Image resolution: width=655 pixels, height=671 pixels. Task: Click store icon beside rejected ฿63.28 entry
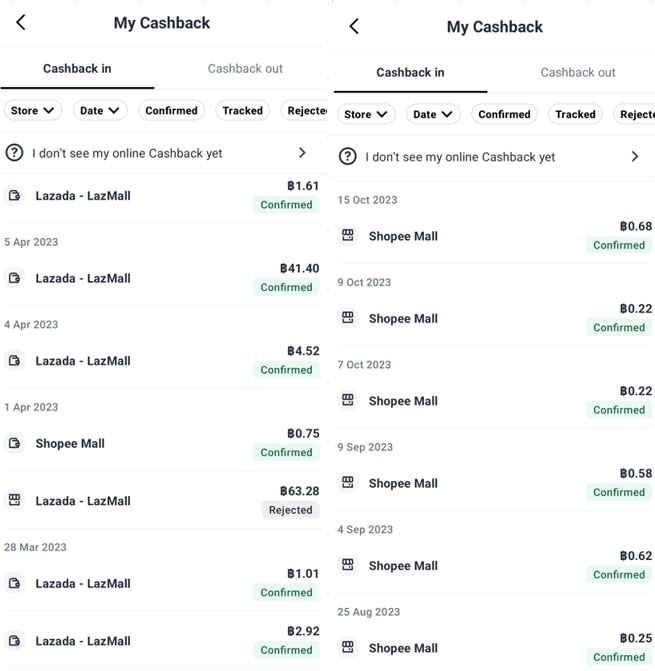[14, 500]
